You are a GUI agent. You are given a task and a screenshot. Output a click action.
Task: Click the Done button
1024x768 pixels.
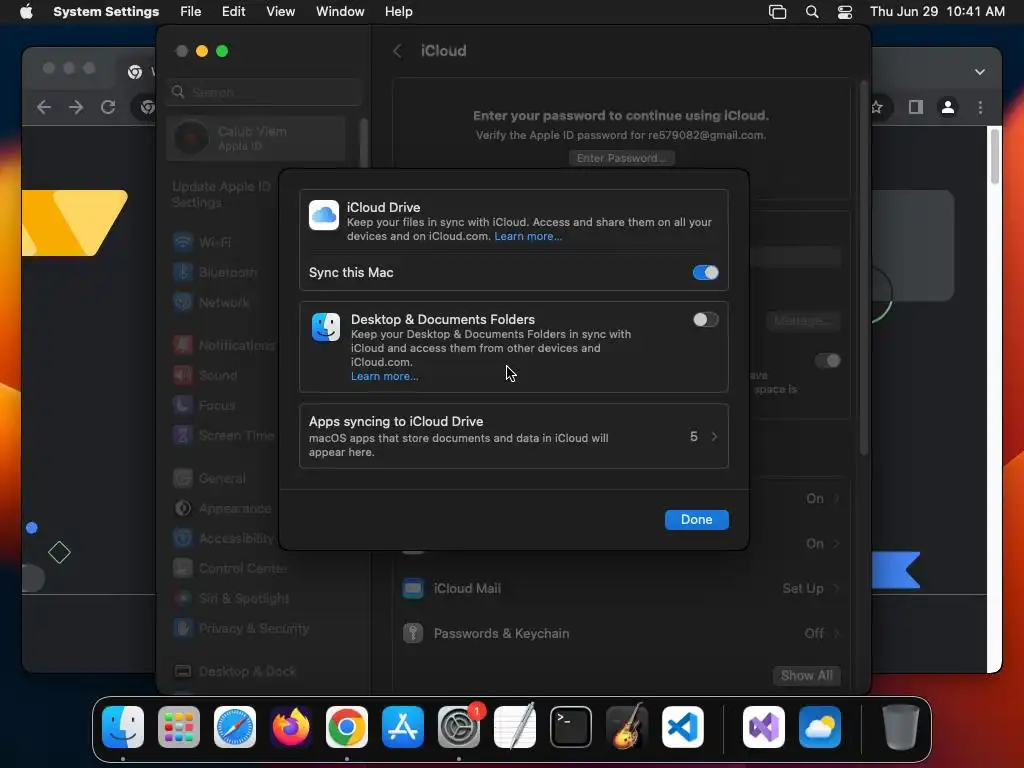click(x=696, y=519)
